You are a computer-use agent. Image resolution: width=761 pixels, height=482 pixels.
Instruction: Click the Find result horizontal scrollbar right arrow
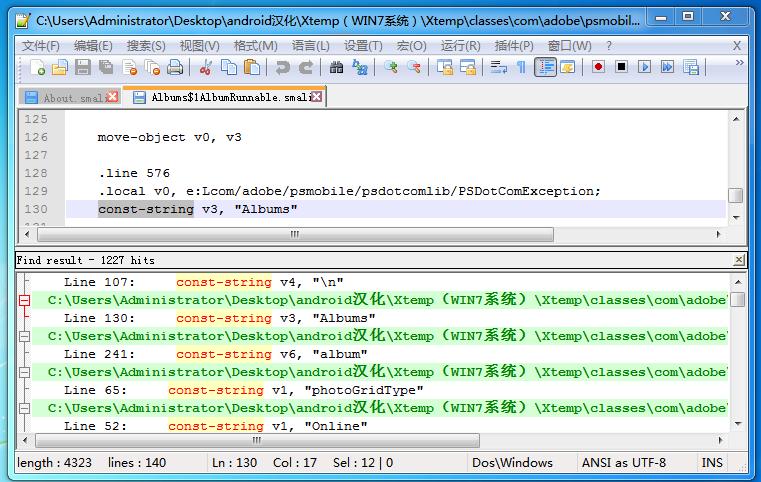click(720, 440)
